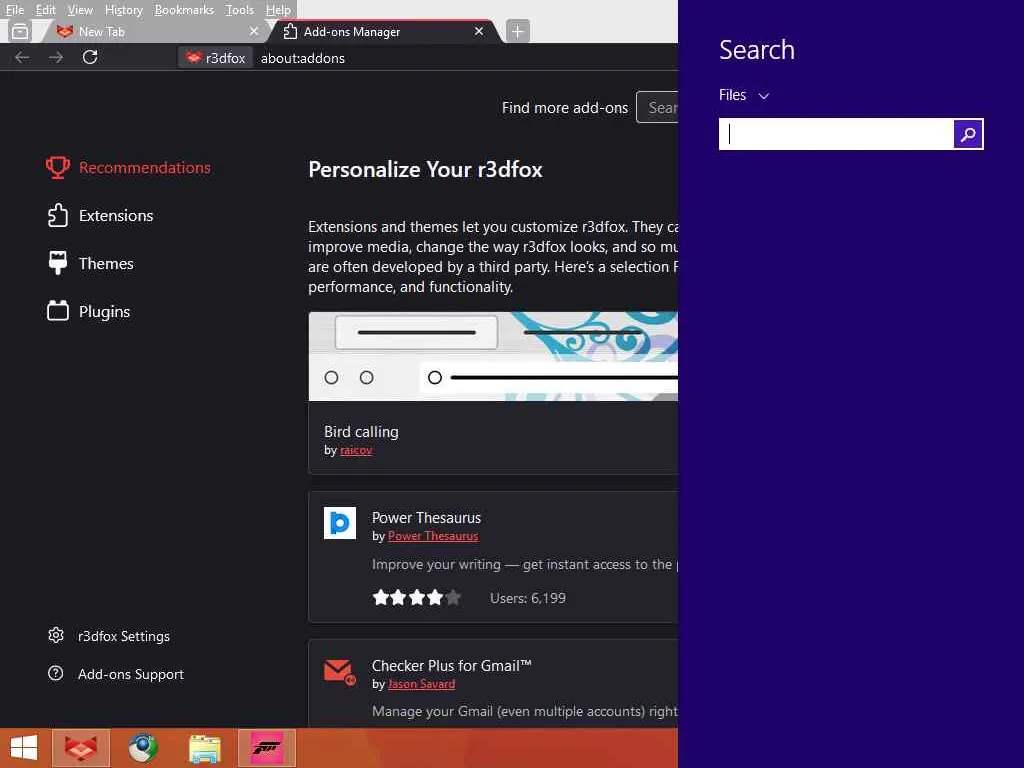Open the Bookmarks menu
The height and width of the screenshot is (768, 1024).
coord(184,10)
